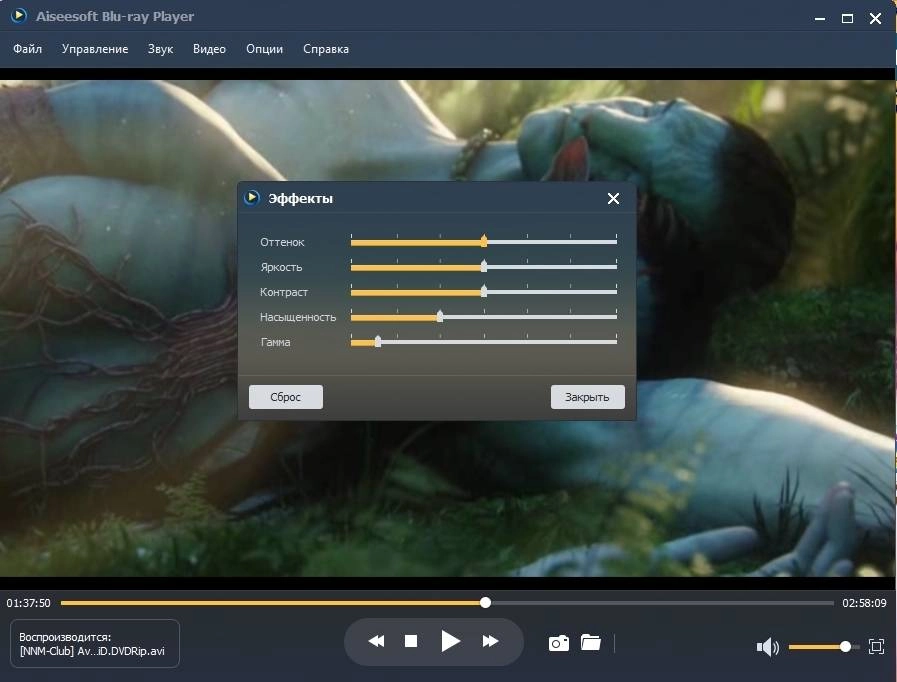Close the Aiseesoft Blu-ray Player window
897x682 pixels.
tap(875, 18)
